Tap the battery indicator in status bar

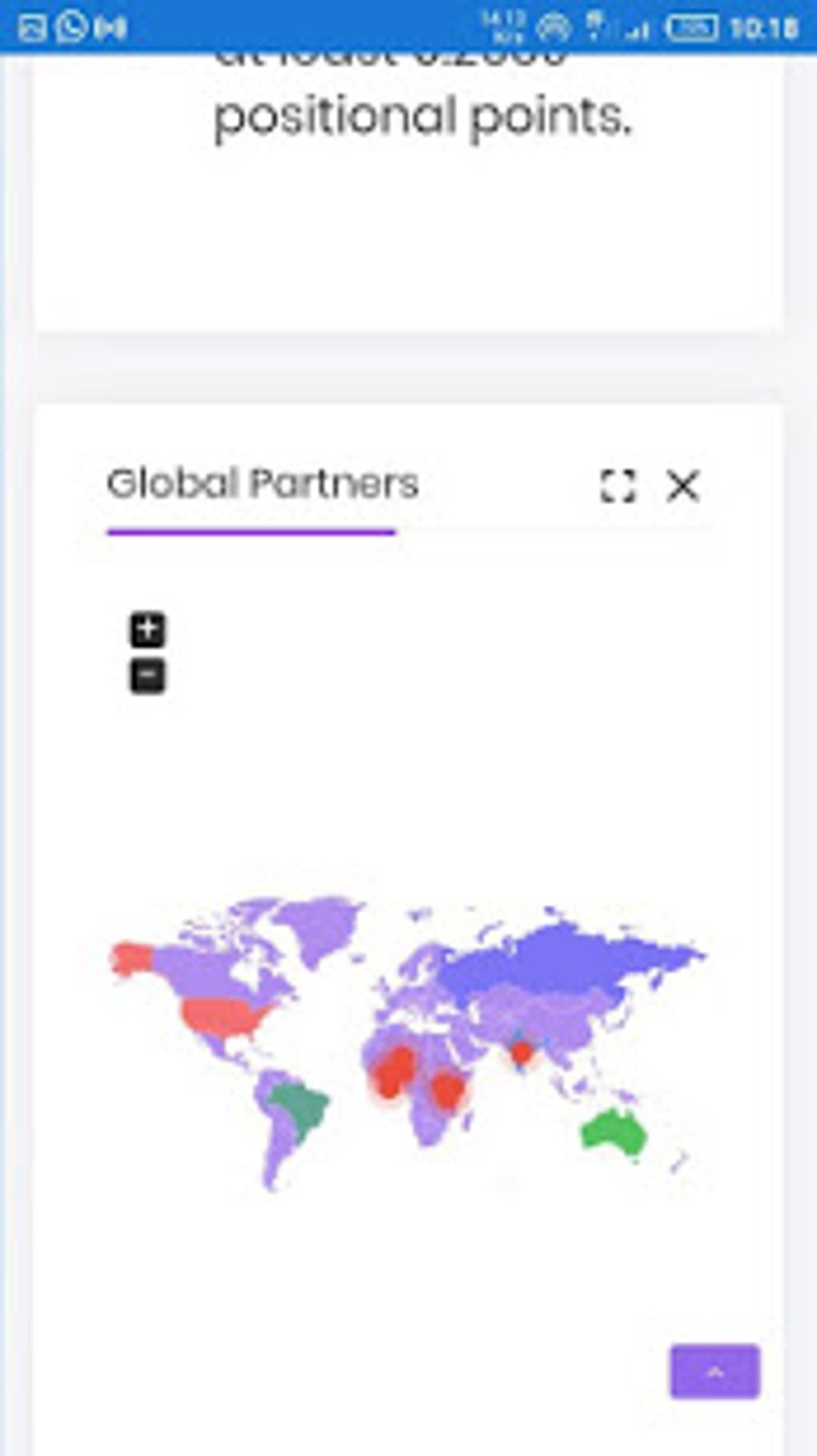click(692, 29)
